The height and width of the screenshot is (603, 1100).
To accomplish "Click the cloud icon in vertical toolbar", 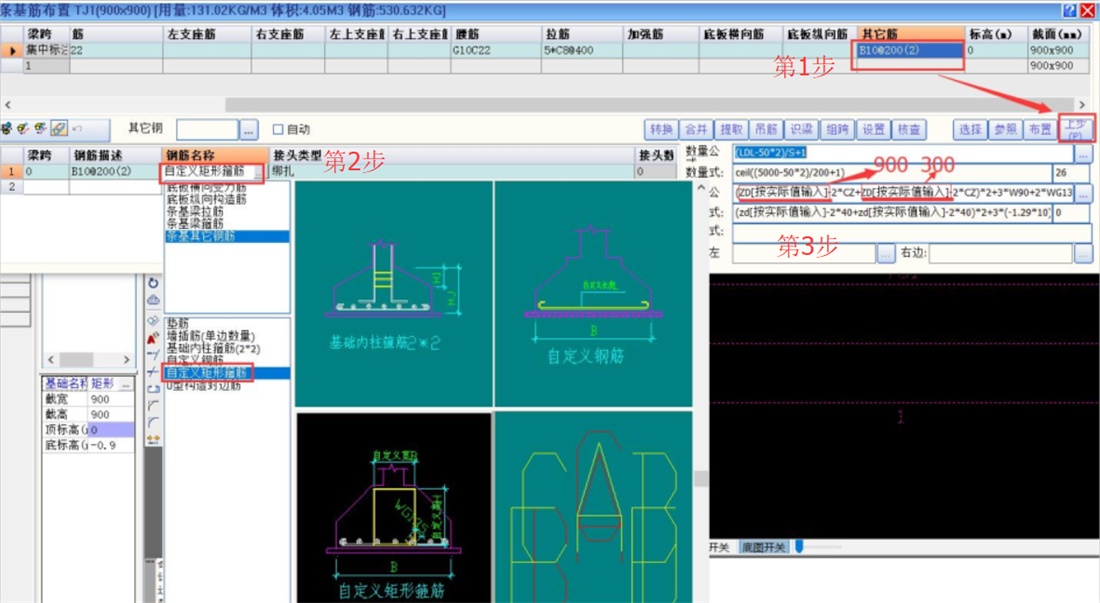I will 153,300.
